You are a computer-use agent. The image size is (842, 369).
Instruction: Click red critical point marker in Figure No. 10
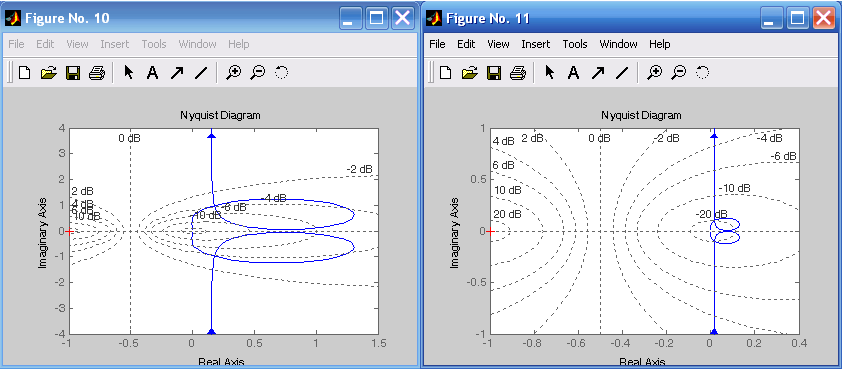pyautogui.click(x=68, y=231)
